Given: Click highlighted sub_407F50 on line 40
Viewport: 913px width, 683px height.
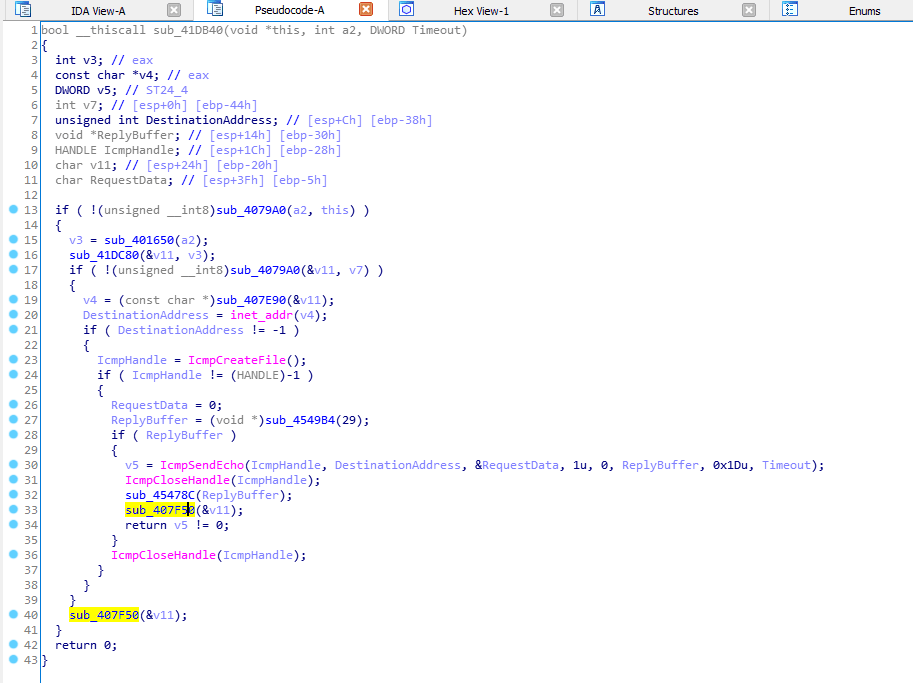Looking at the screenshot, I should (104, 615).
